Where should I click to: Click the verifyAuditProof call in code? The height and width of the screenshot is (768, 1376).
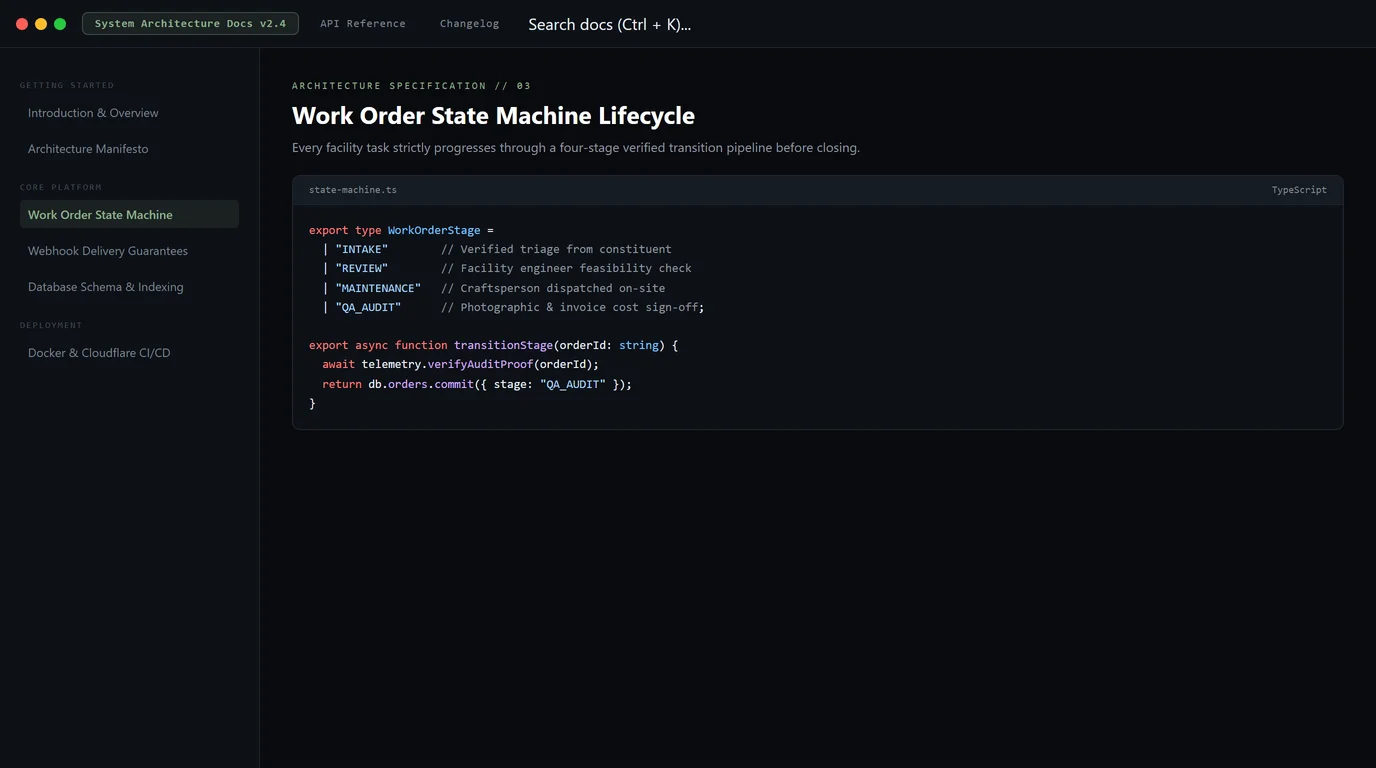coord(480,364)
